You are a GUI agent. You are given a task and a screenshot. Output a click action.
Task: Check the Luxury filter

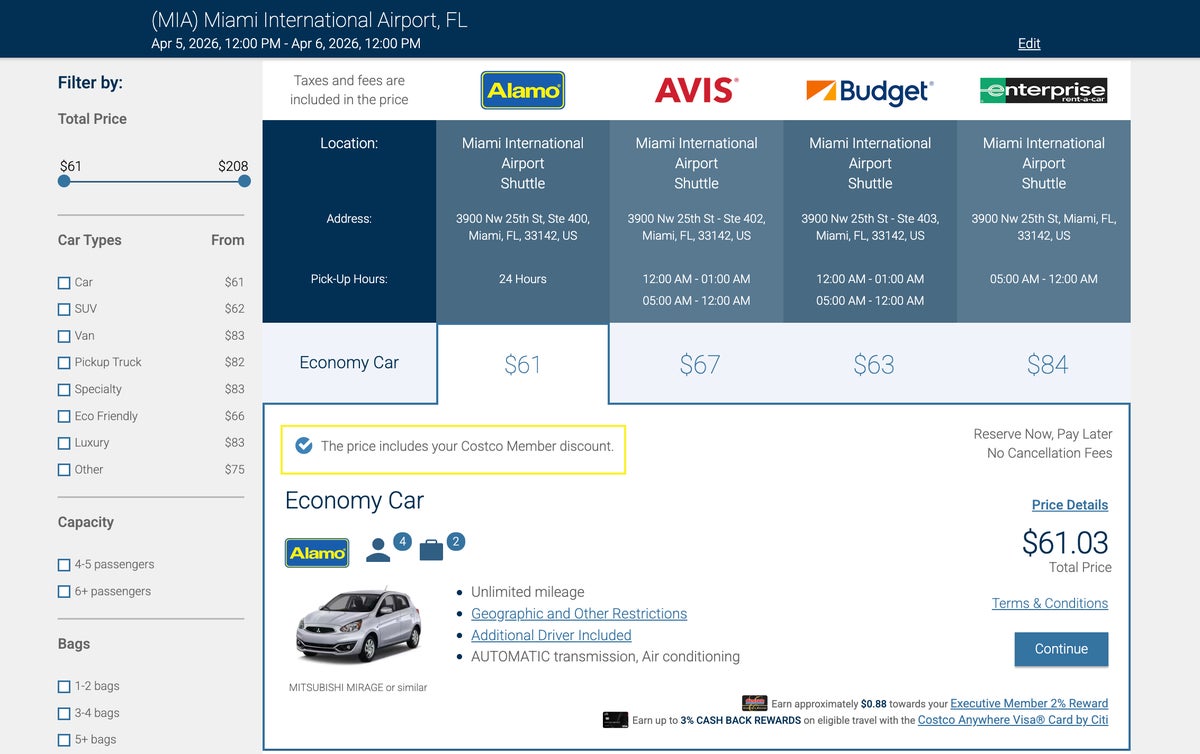tap(64, 443)
